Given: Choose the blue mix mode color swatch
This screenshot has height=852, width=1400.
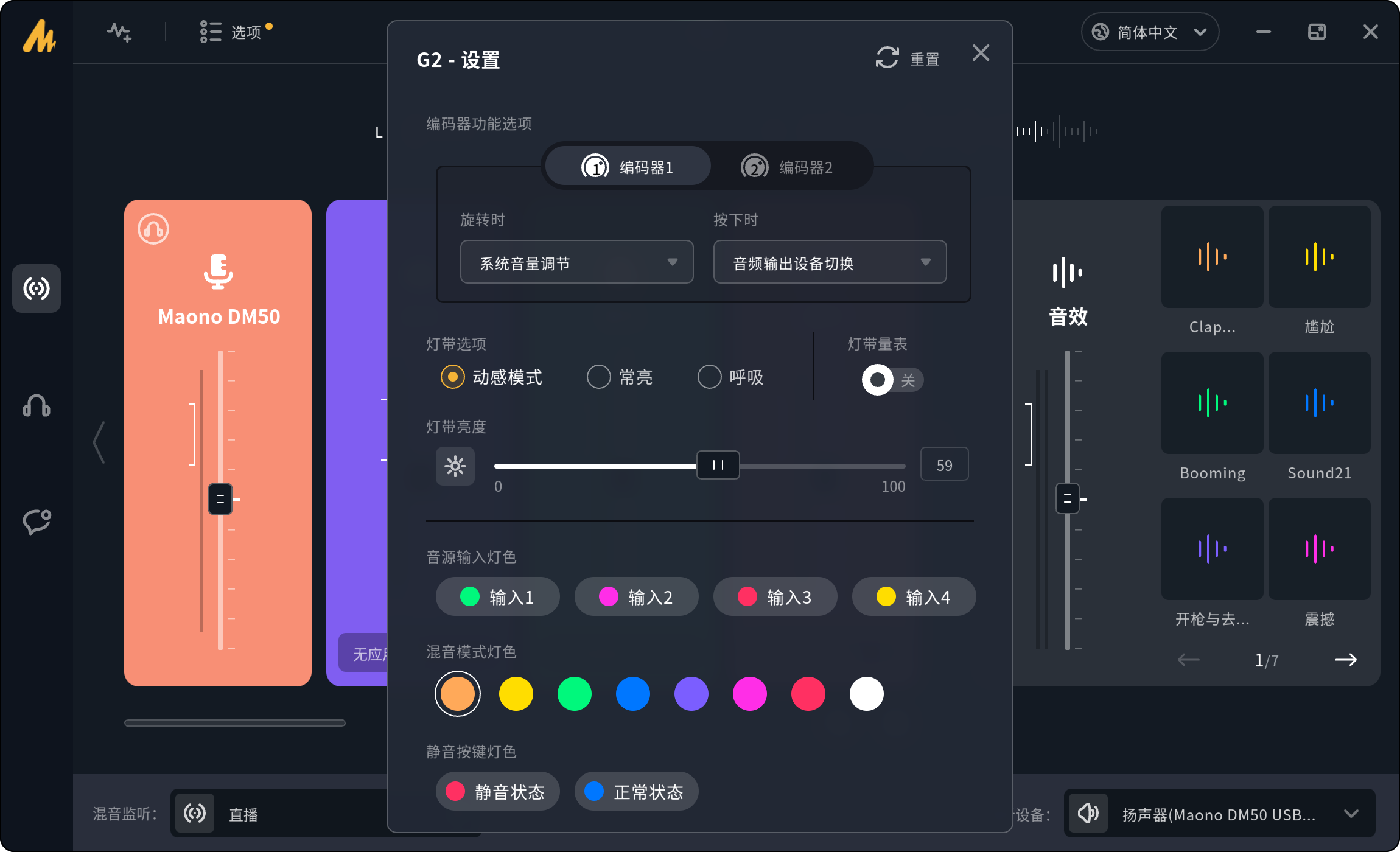Looking at the screenshot, I should (632, 694).
